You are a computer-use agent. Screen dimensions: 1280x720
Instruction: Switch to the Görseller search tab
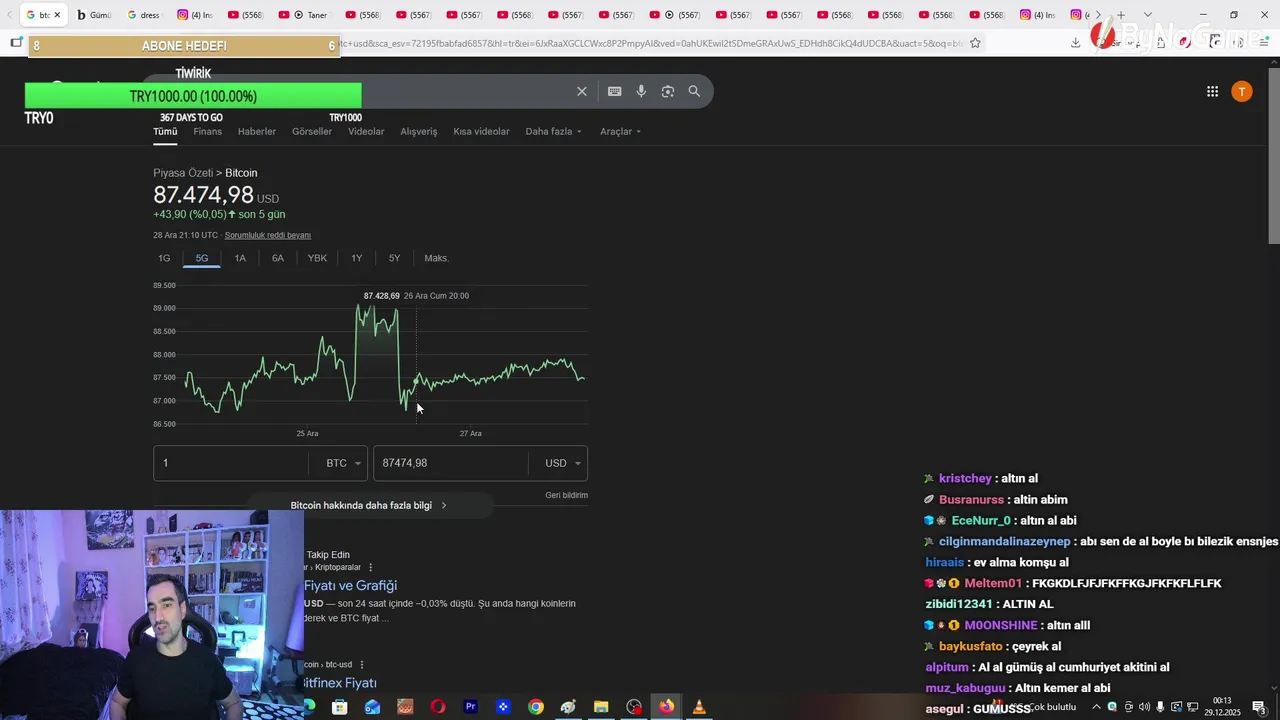(x=312, y=131)
